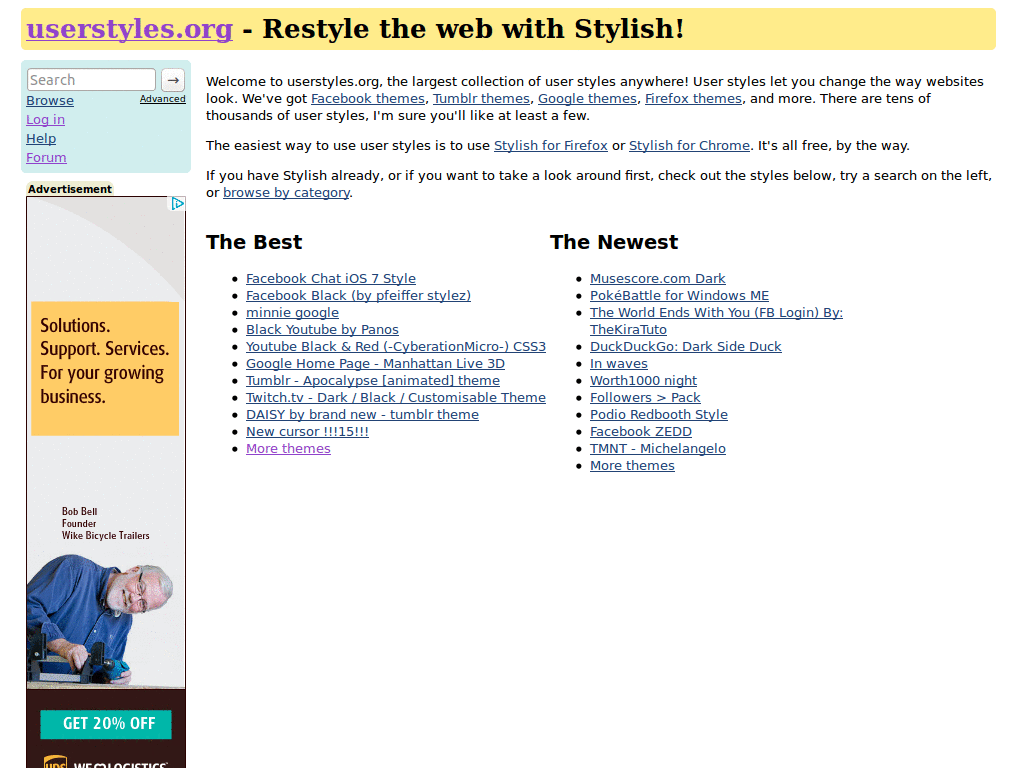Viewport: 1024px width, 768px height.
Task: Open DuckDuckGo: Dark Side Duck
Action: coord(686,347)
